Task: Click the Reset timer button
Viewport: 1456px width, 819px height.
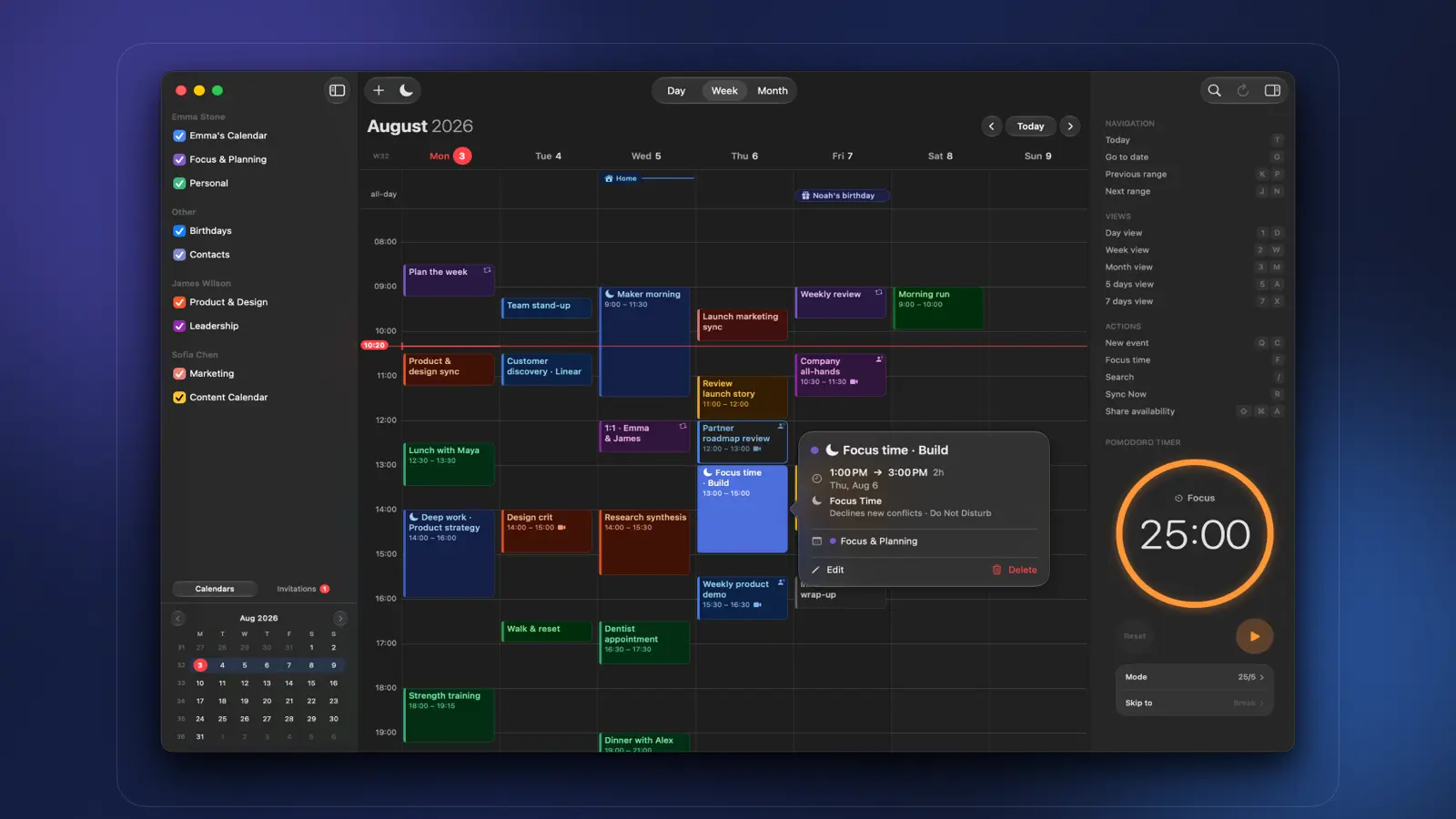Action: [1135, 636]
